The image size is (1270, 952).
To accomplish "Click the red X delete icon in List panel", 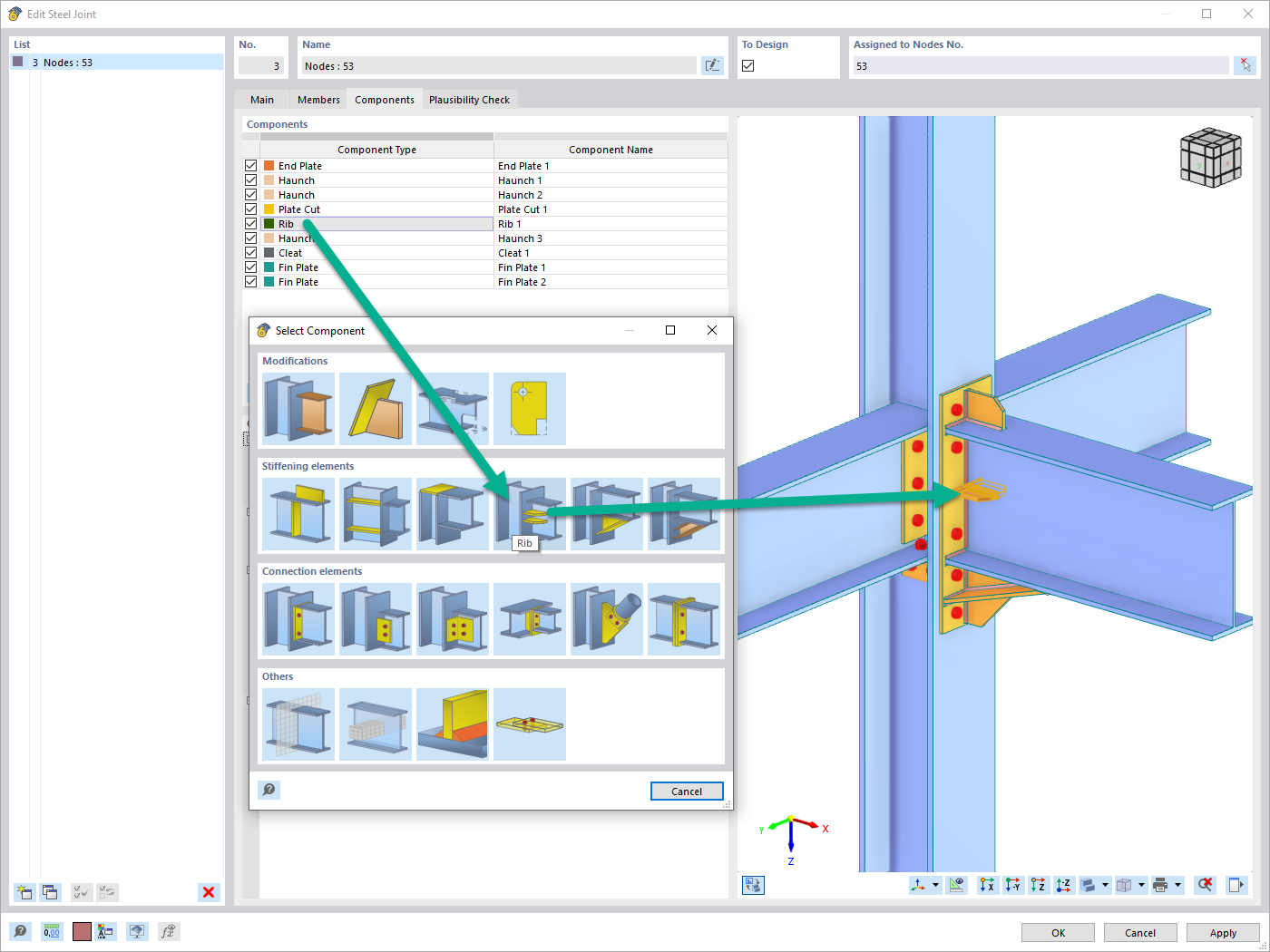I will 209,892.
